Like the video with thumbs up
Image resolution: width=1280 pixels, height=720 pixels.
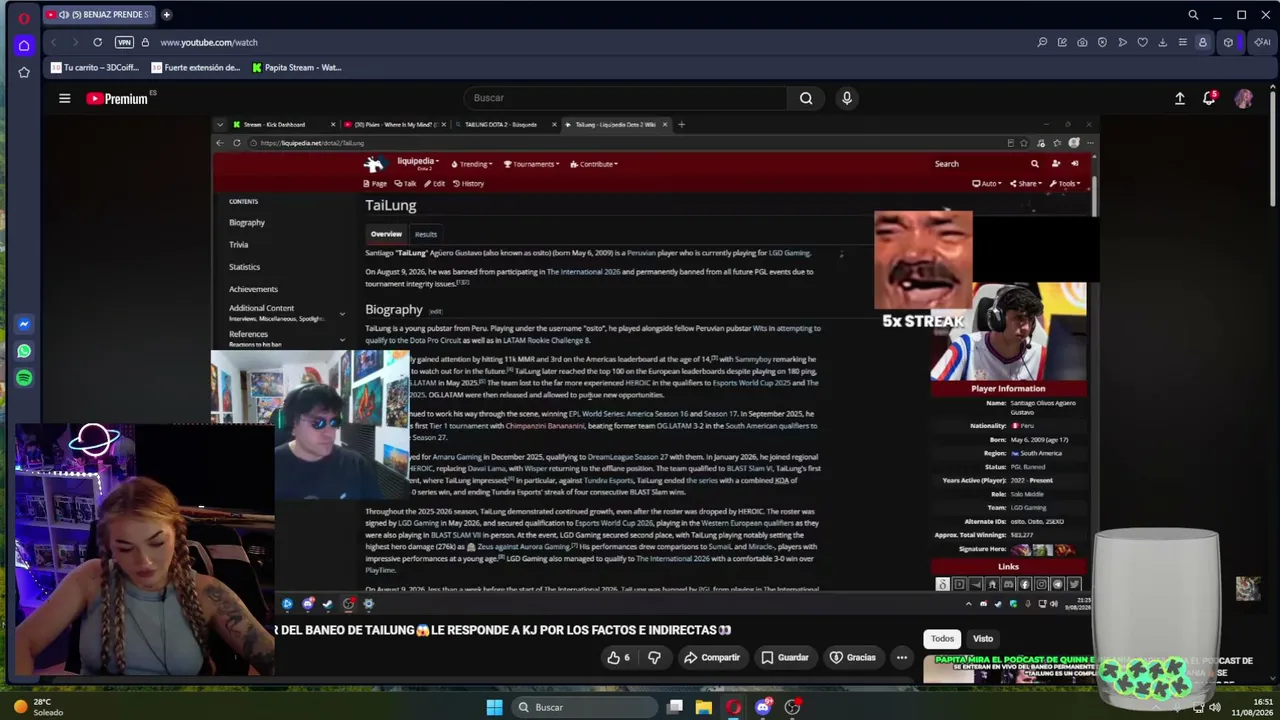click(x=619, y=657)
